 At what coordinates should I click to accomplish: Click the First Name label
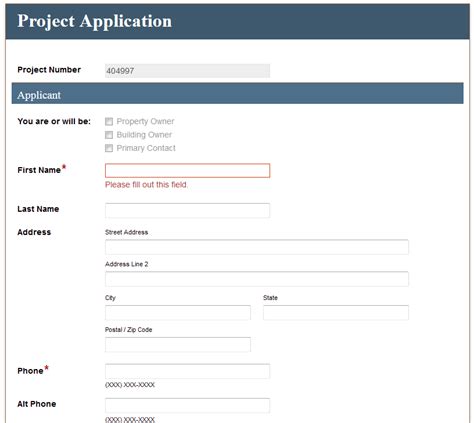point(39,170)
